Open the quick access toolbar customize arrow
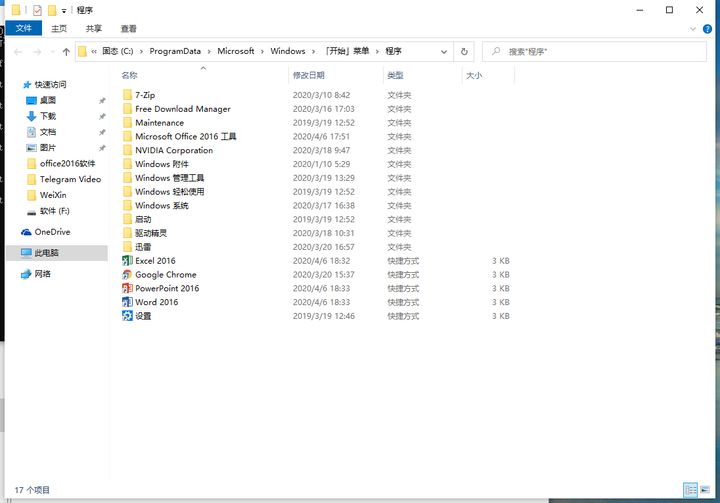Image resolution: width=720 pixels, height=503 pixels. point(64,11)
